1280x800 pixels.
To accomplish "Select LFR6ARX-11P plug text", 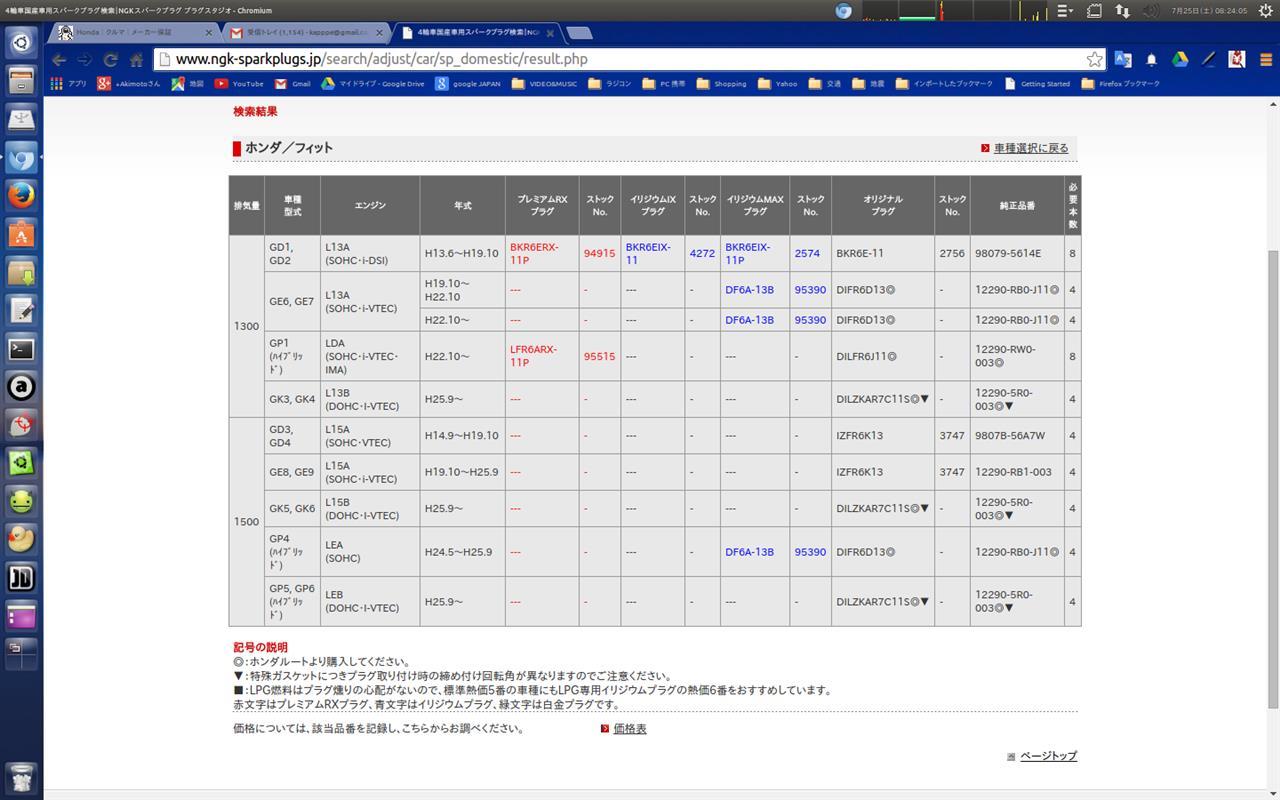I will (x=533, y=356).
